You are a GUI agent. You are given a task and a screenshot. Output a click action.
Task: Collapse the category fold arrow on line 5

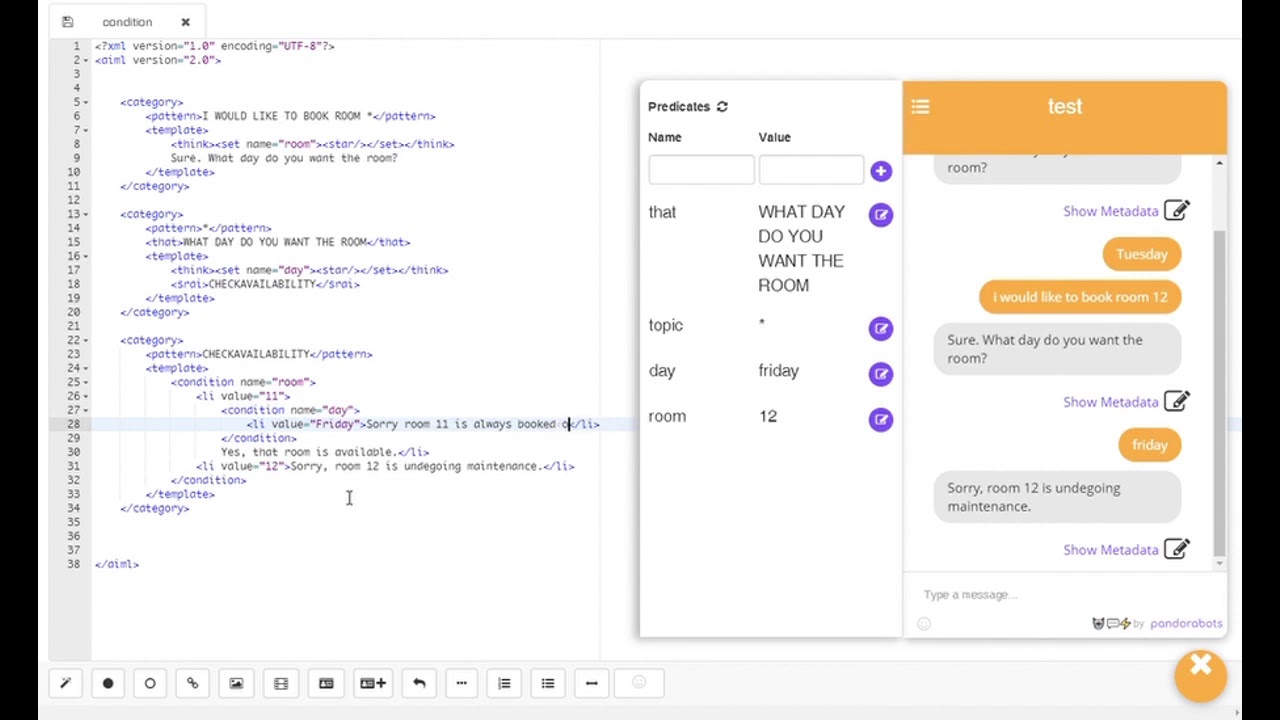(86, 102)
